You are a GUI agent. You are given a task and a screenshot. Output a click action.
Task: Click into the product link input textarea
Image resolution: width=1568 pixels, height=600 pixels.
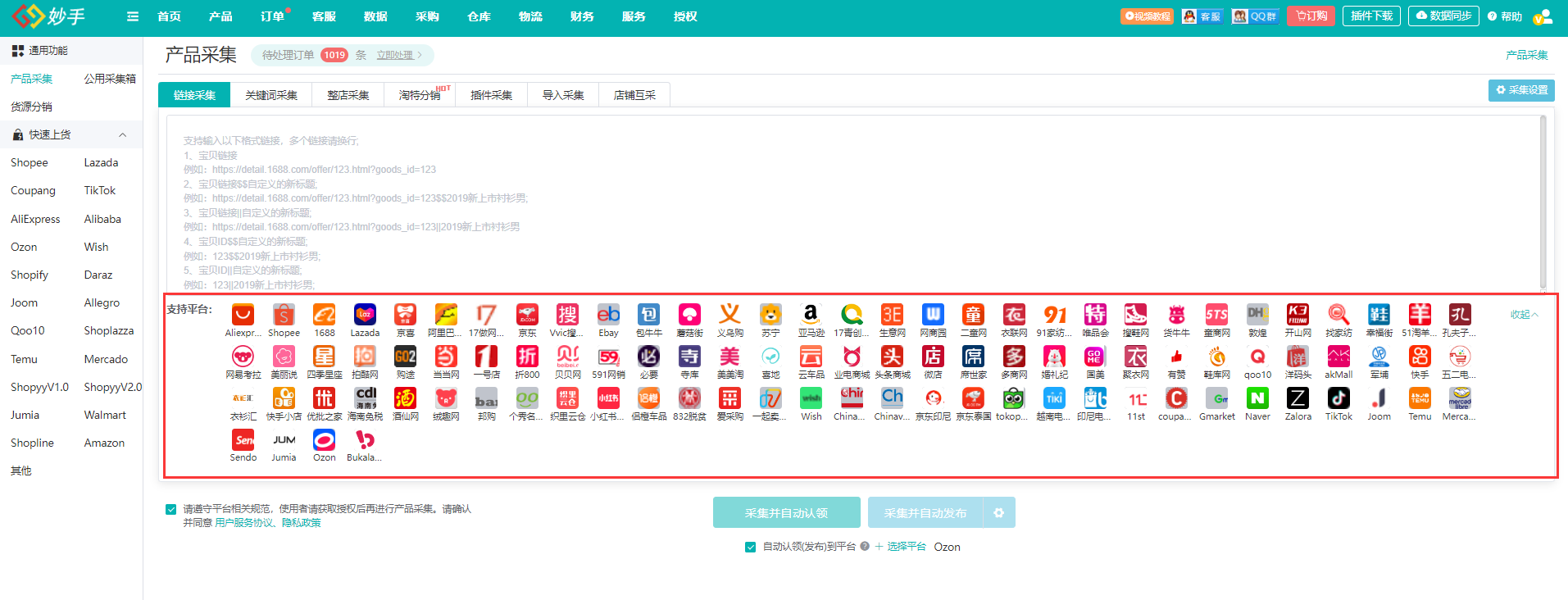click(x=852, y=205)
